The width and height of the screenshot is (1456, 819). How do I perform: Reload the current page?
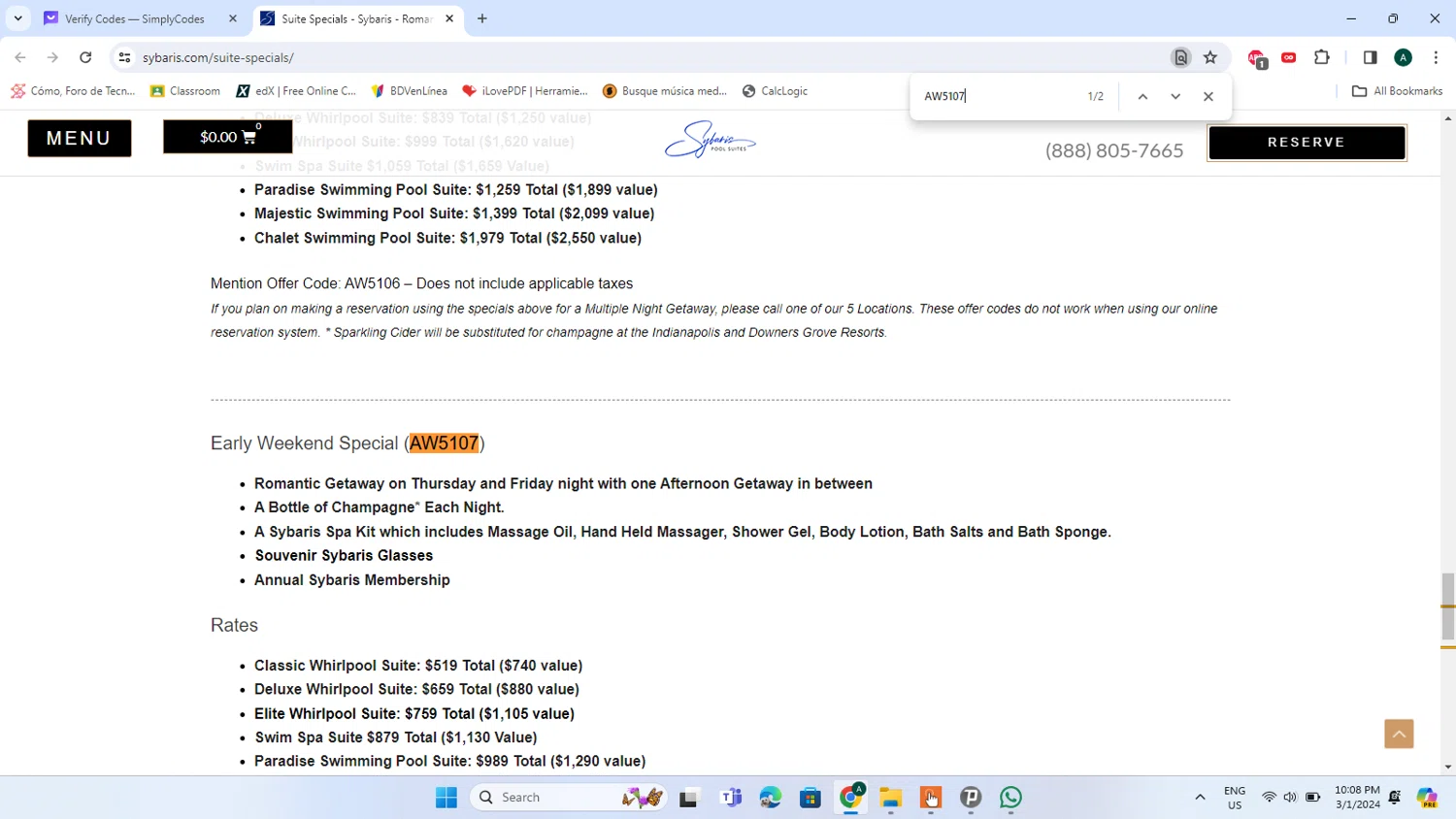tap(85, 57)
